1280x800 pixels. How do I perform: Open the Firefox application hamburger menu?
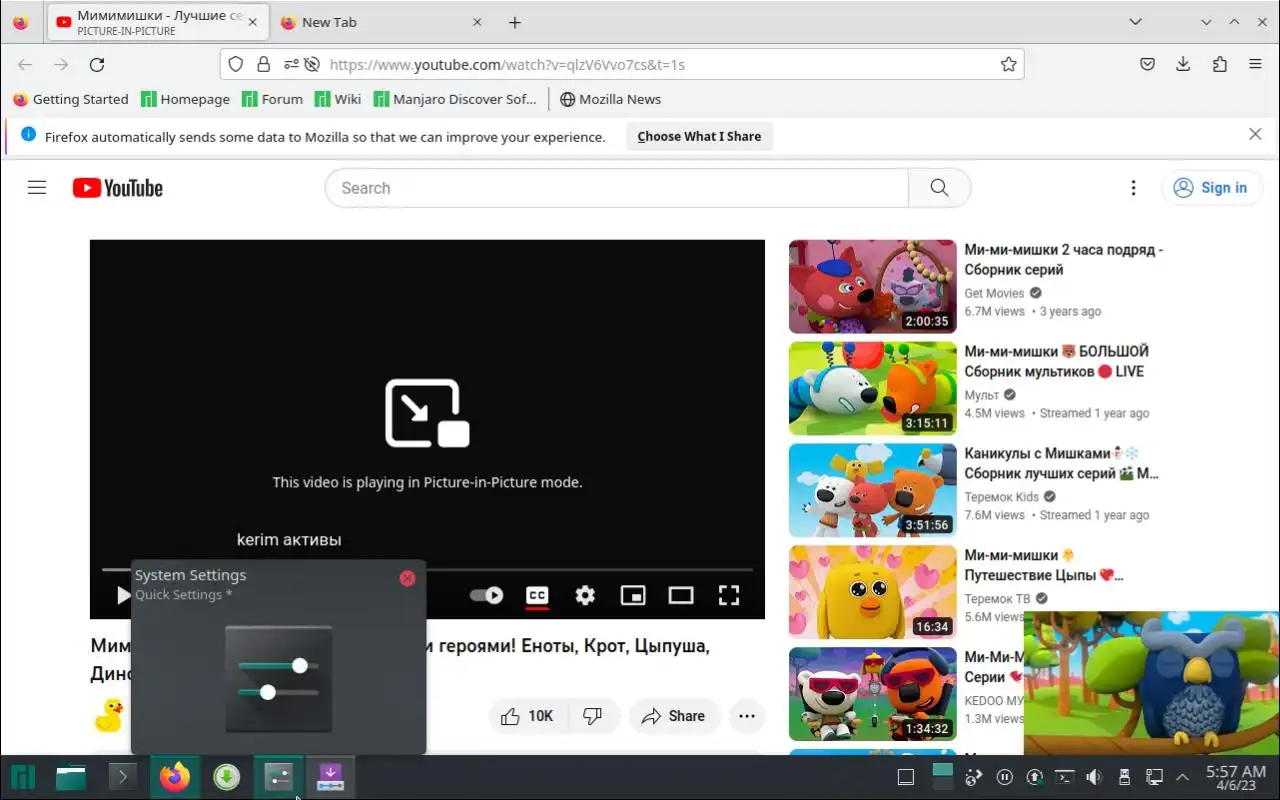[1255, 64]
